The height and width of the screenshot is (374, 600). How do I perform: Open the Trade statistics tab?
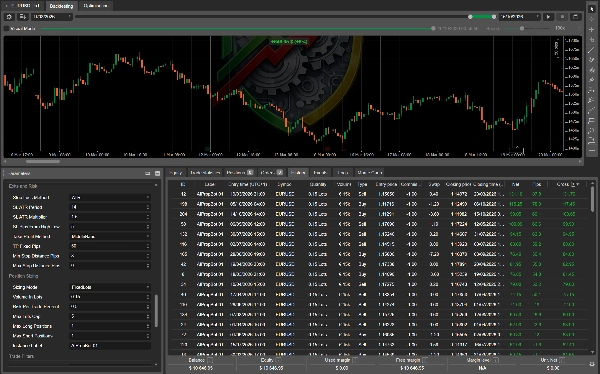(x=205, y=173)
